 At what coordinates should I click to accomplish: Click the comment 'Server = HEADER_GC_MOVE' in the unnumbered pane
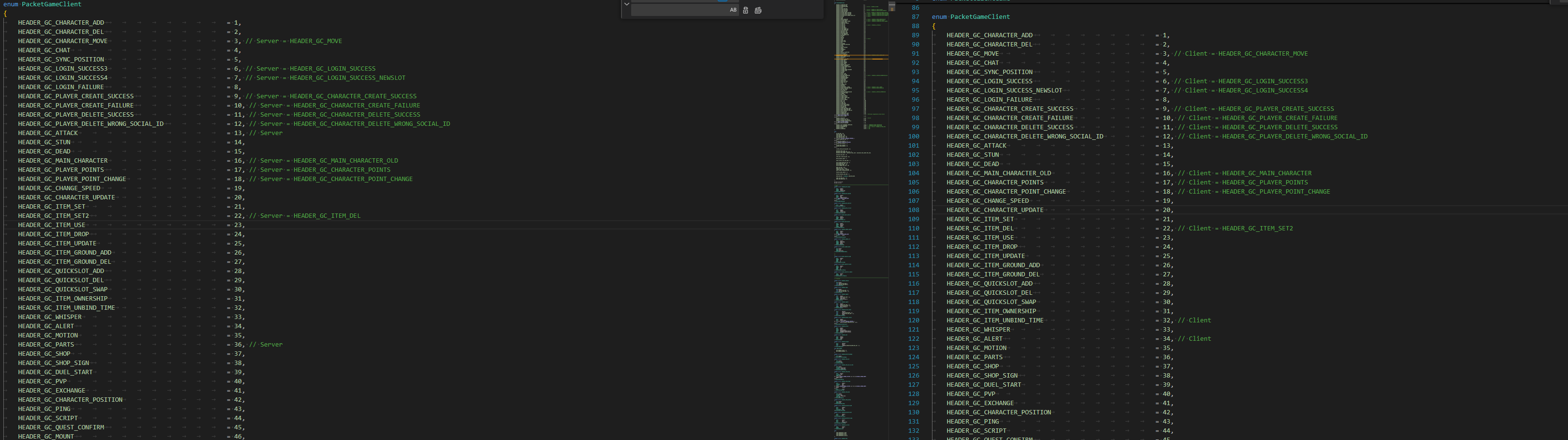[294, 42]
